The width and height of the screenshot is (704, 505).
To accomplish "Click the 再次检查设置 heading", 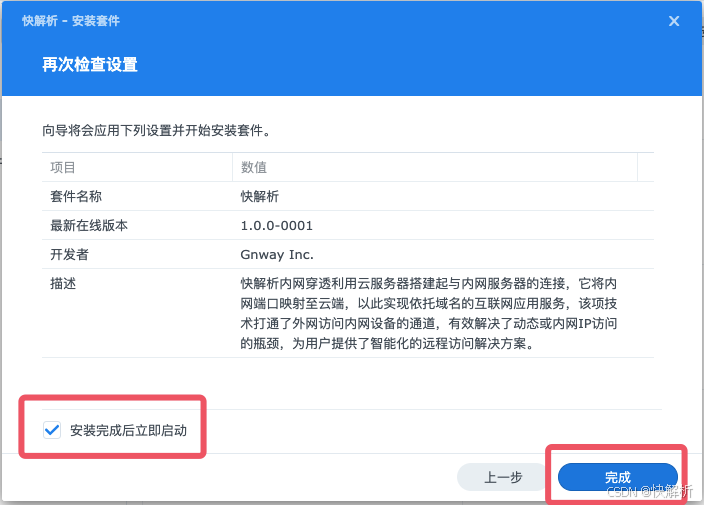I will pyautogui.click(x=90, y=65).
